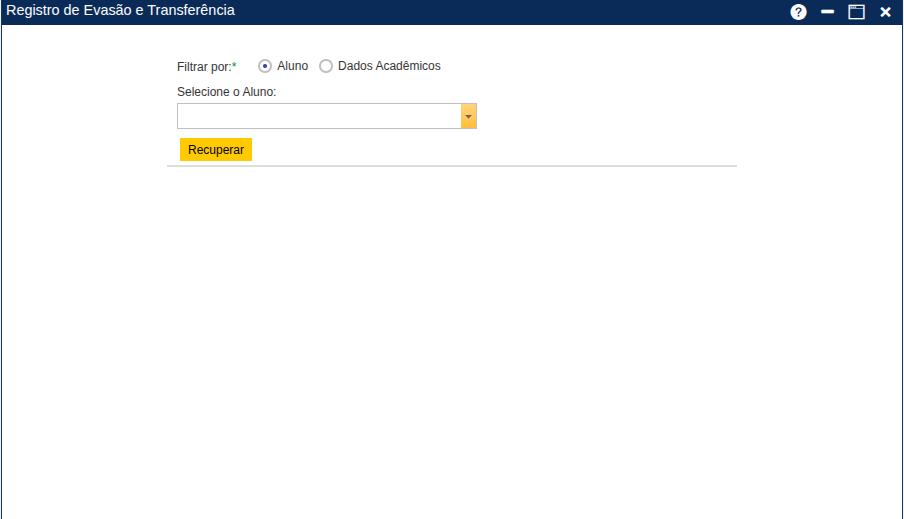Minimize the Registro de Evasão window
The width and height of the screenshot is (904, 519).
point(827,12)
